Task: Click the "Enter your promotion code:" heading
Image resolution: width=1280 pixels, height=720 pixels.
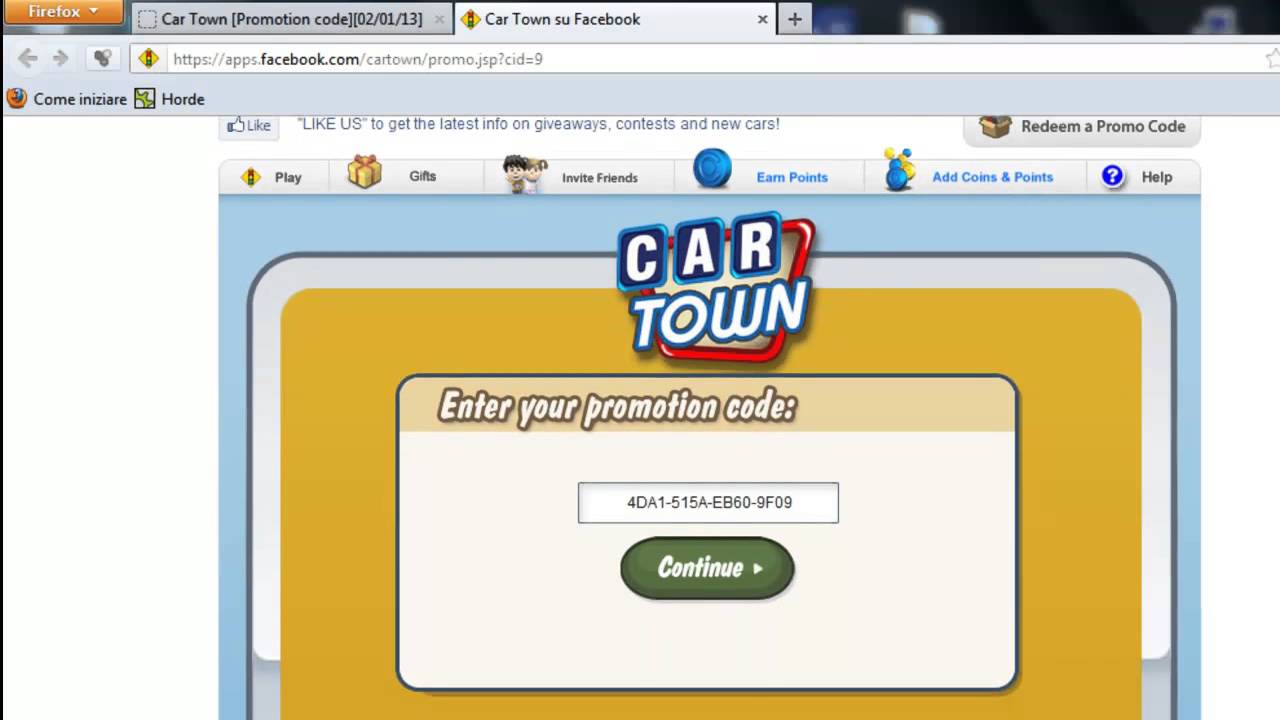Action: (617, 407)
